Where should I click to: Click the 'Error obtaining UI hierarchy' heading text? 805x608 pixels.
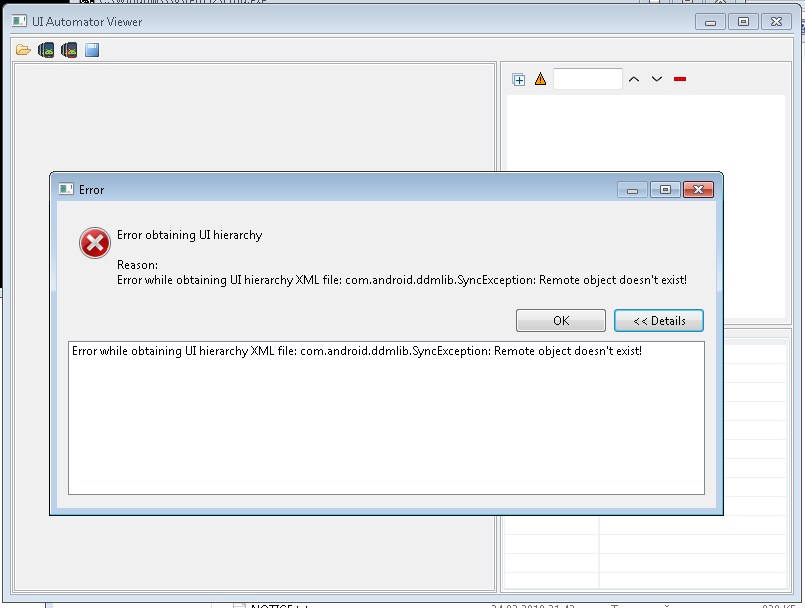[189, 235]
